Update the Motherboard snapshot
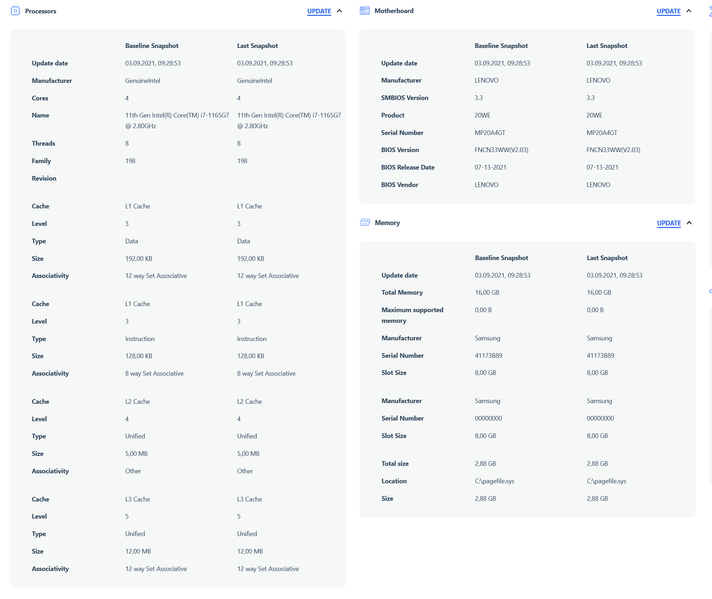 668,11
